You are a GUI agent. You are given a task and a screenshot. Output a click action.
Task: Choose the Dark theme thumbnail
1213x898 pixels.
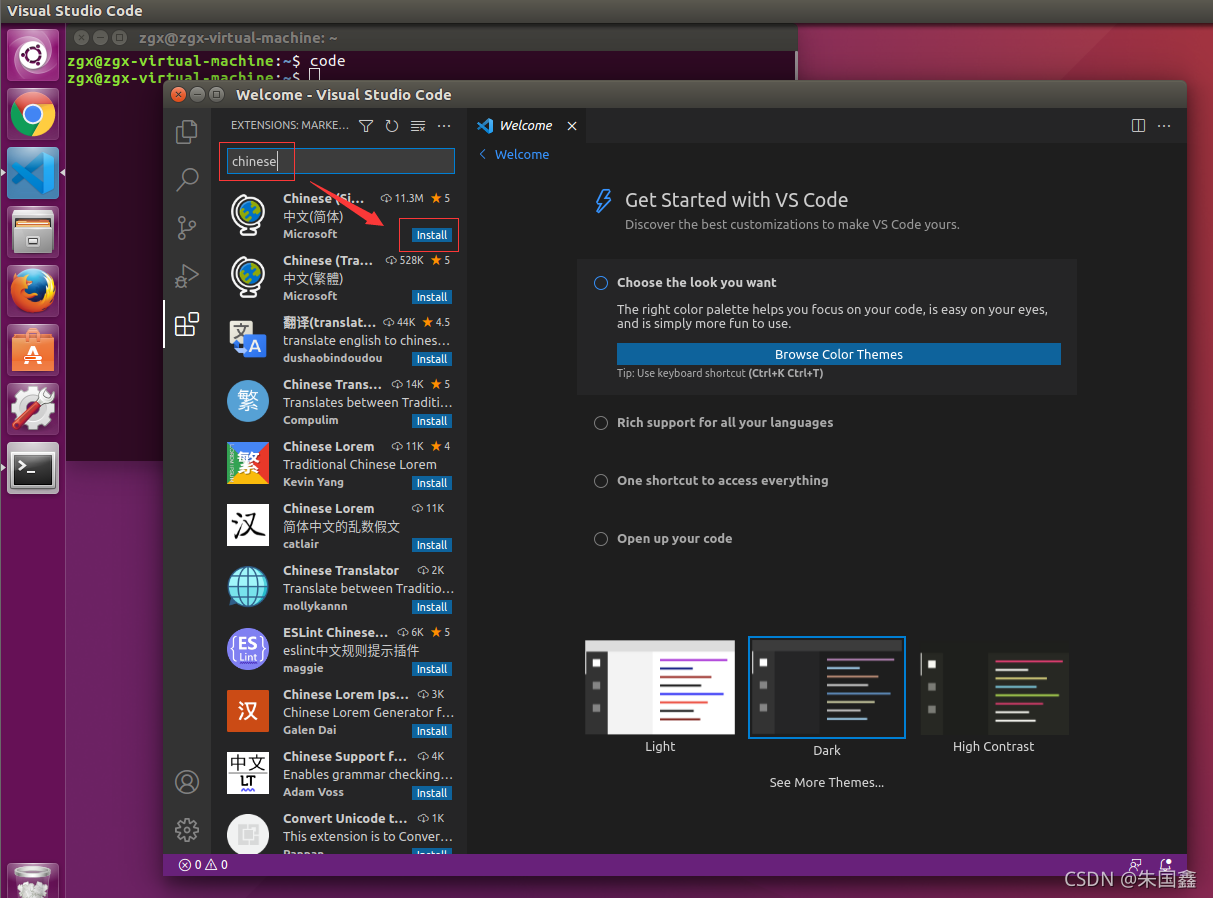827,688
